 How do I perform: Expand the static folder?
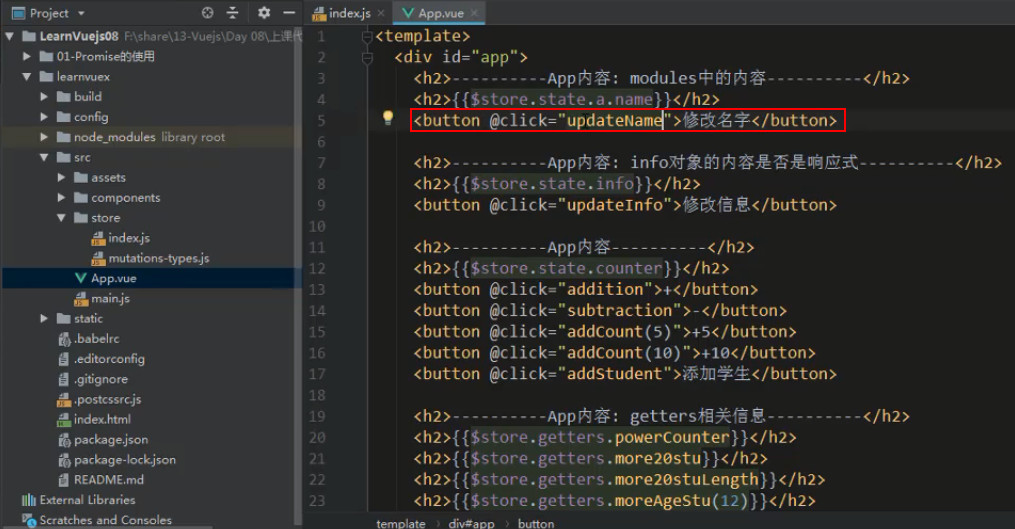point(44,319)
